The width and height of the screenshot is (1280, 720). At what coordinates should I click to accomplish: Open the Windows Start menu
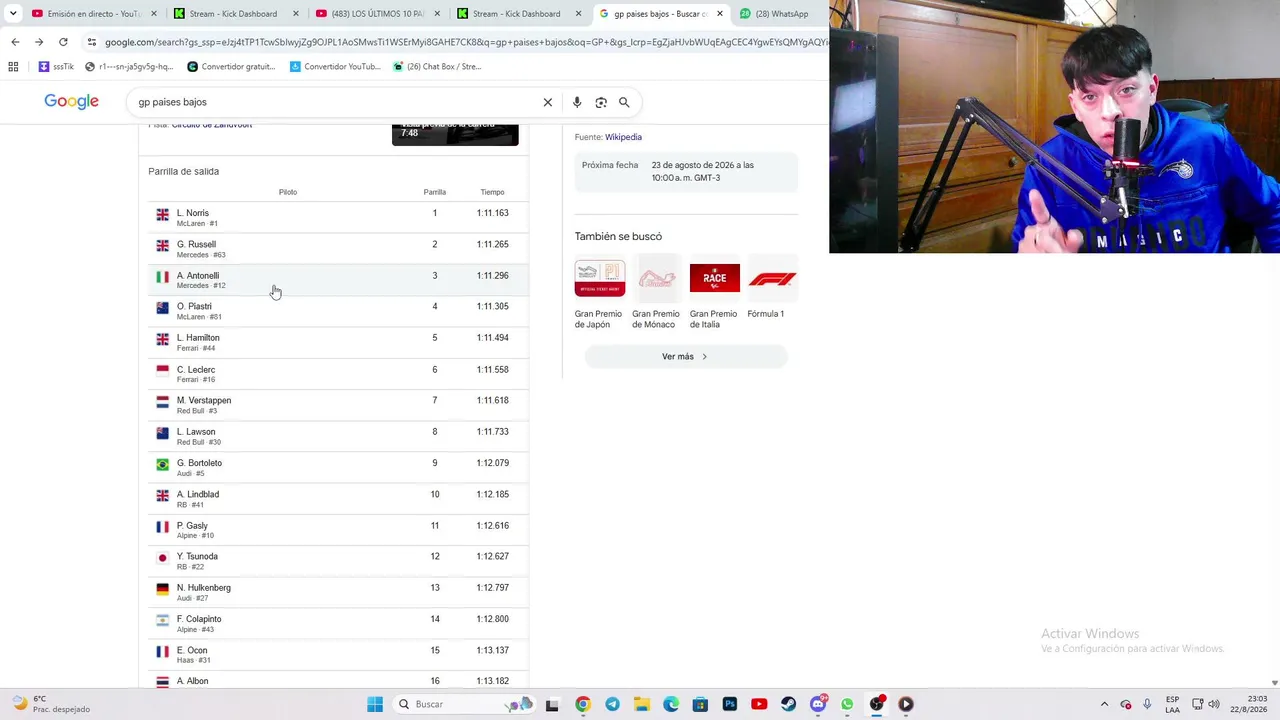coord(375,704)
